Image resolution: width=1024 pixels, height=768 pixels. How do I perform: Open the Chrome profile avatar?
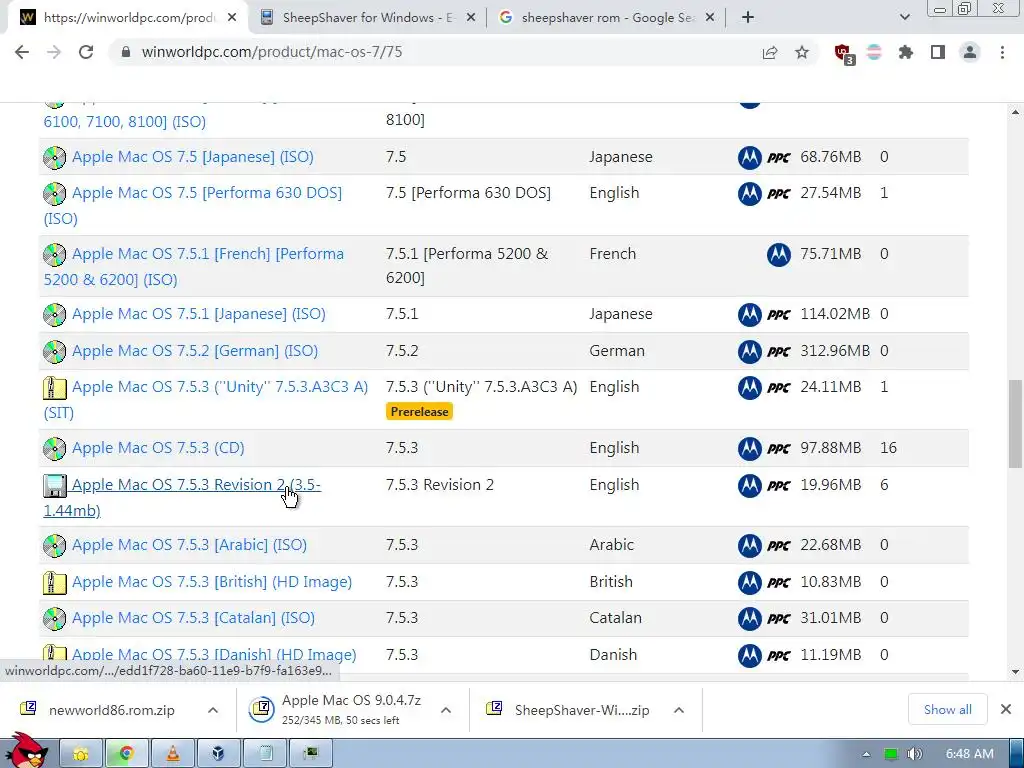(970, 52)
